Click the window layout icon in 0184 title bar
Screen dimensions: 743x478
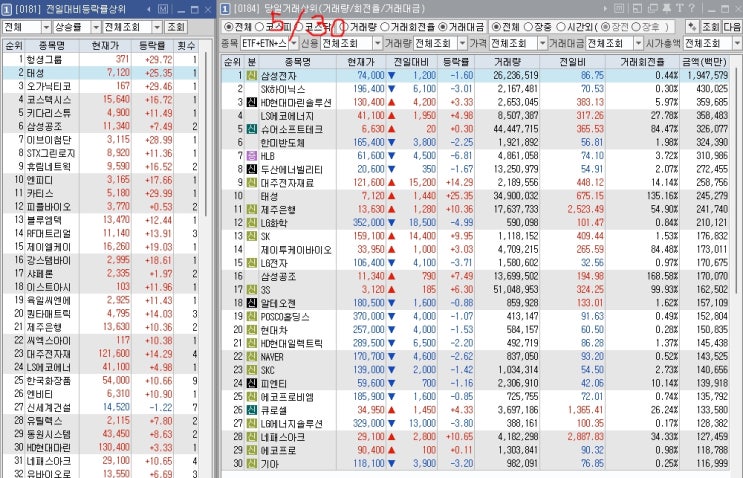[637, 9]
